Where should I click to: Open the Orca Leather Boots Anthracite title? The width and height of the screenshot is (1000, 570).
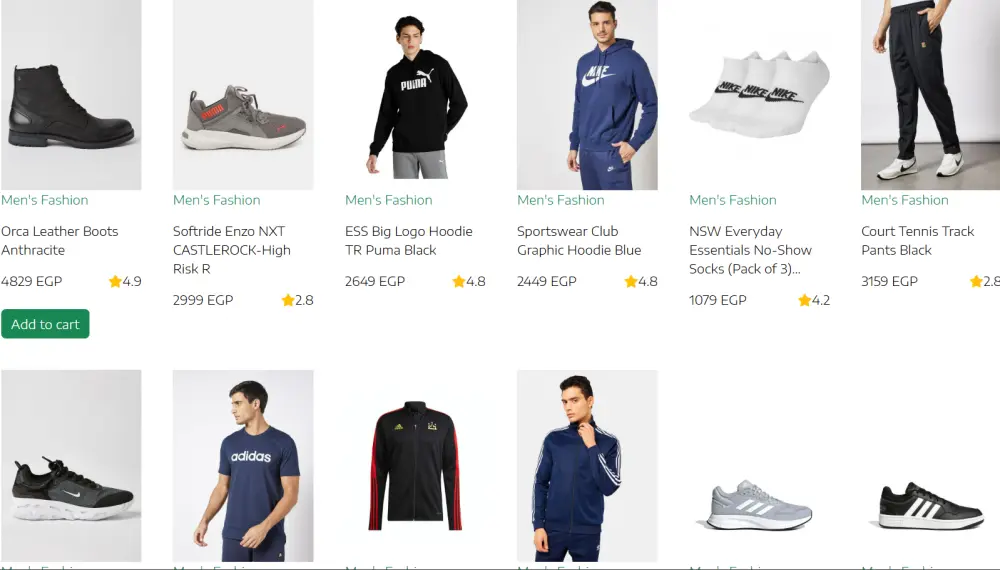(60, 241)
